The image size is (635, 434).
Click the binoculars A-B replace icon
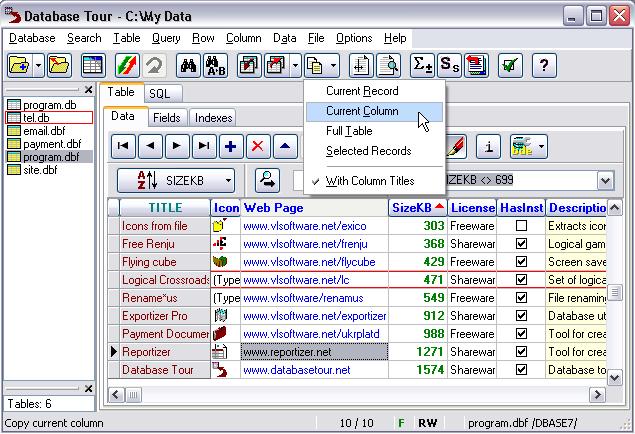[x=215, y=65]
